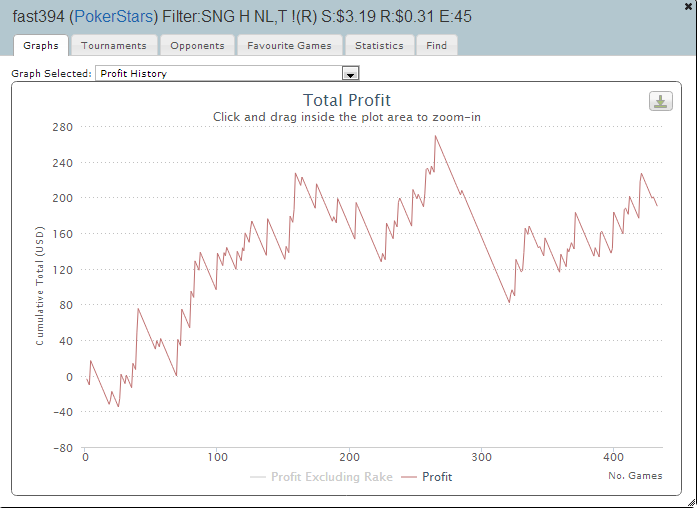
Task: Switch to the Graphs tab
Action: click(x=41, y=45)
